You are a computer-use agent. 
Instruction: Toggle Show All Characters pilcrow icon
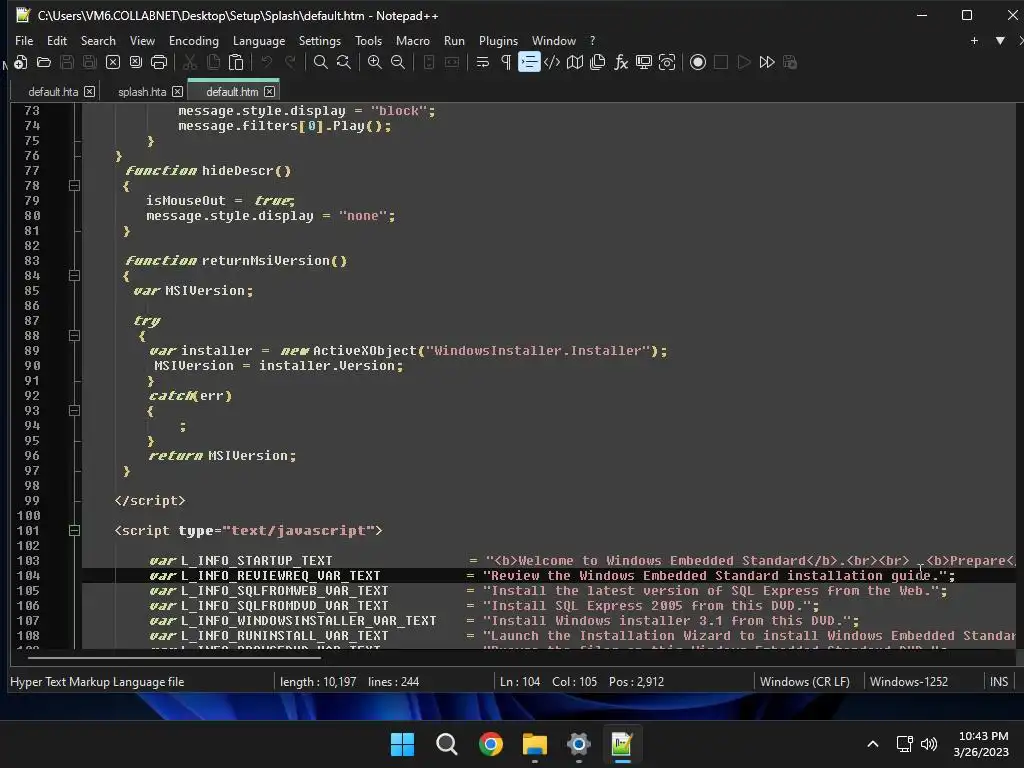click(x=505, y=62)
